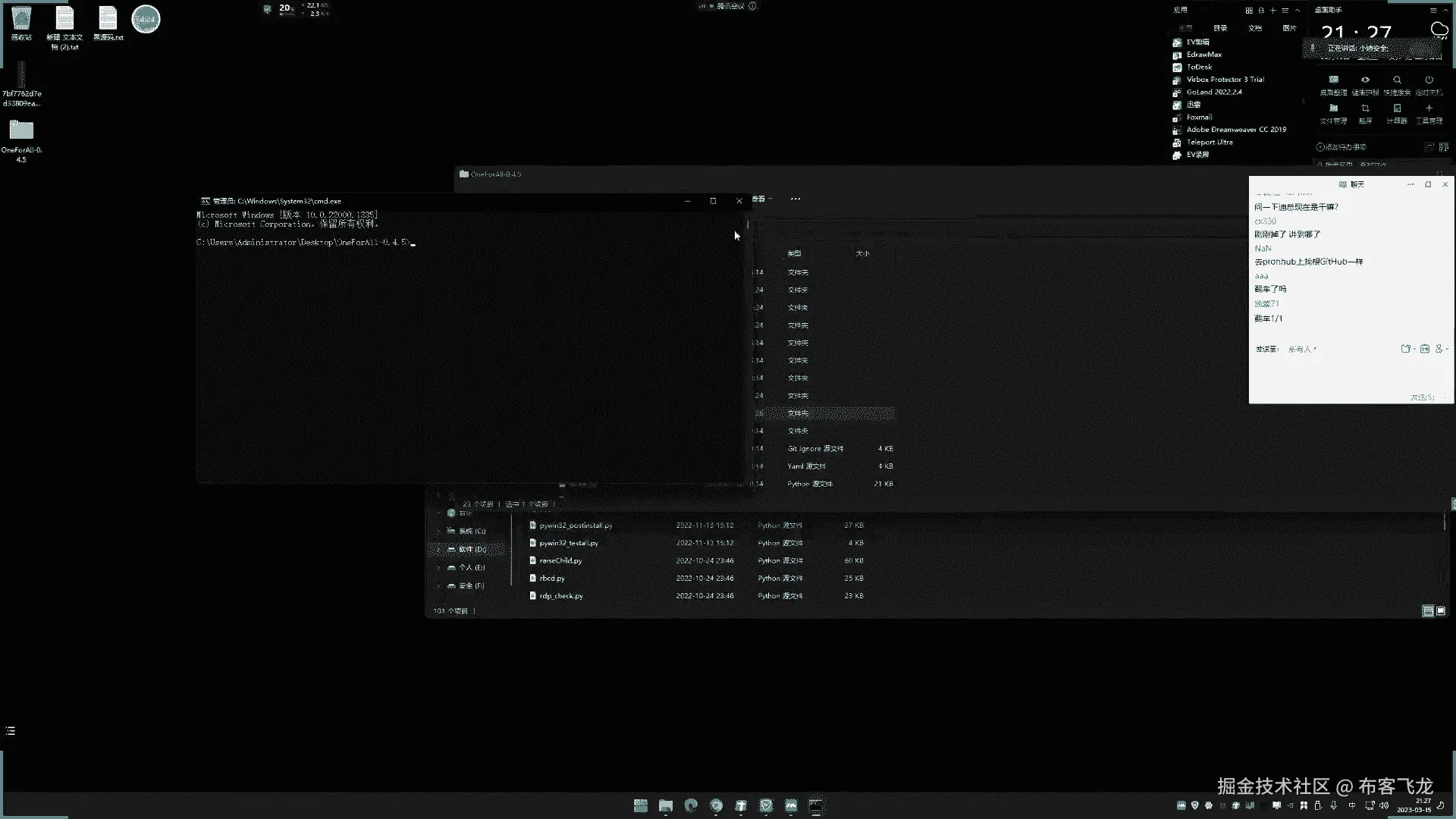Viewport: 1456px width, 819px height.
Task: Click the volume icon in system tray
Action: (x=1384, y=805)
